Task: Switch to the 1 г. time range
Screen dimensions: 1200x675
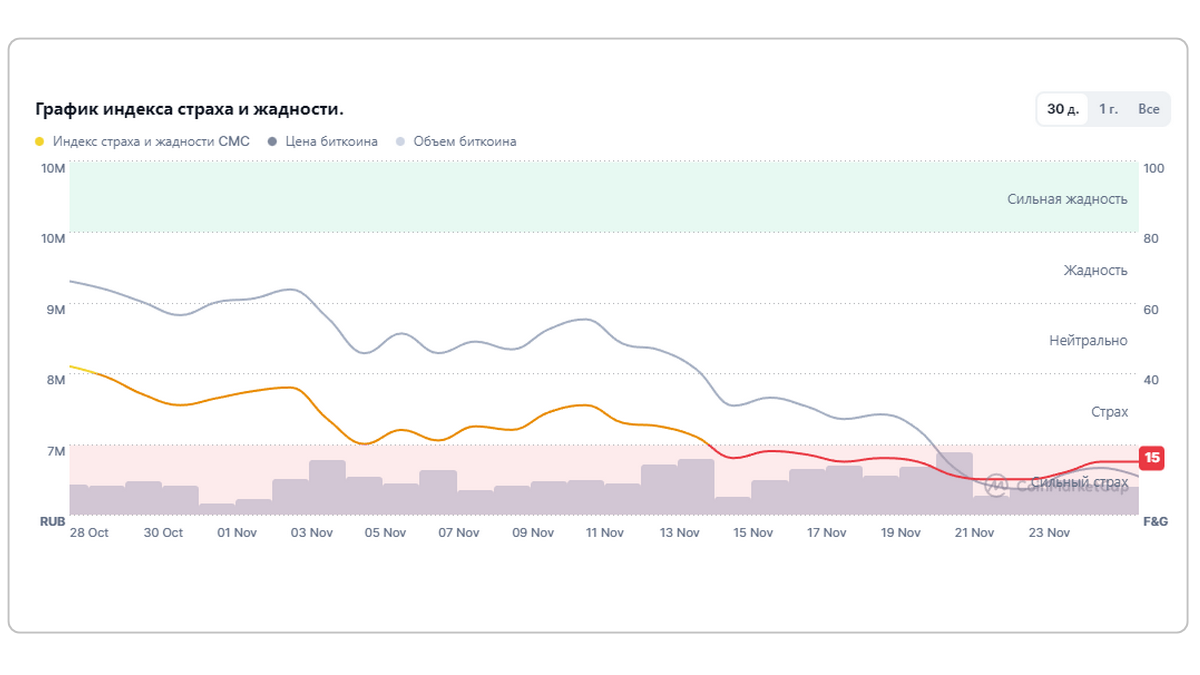Action: [x=1108, y=109]
